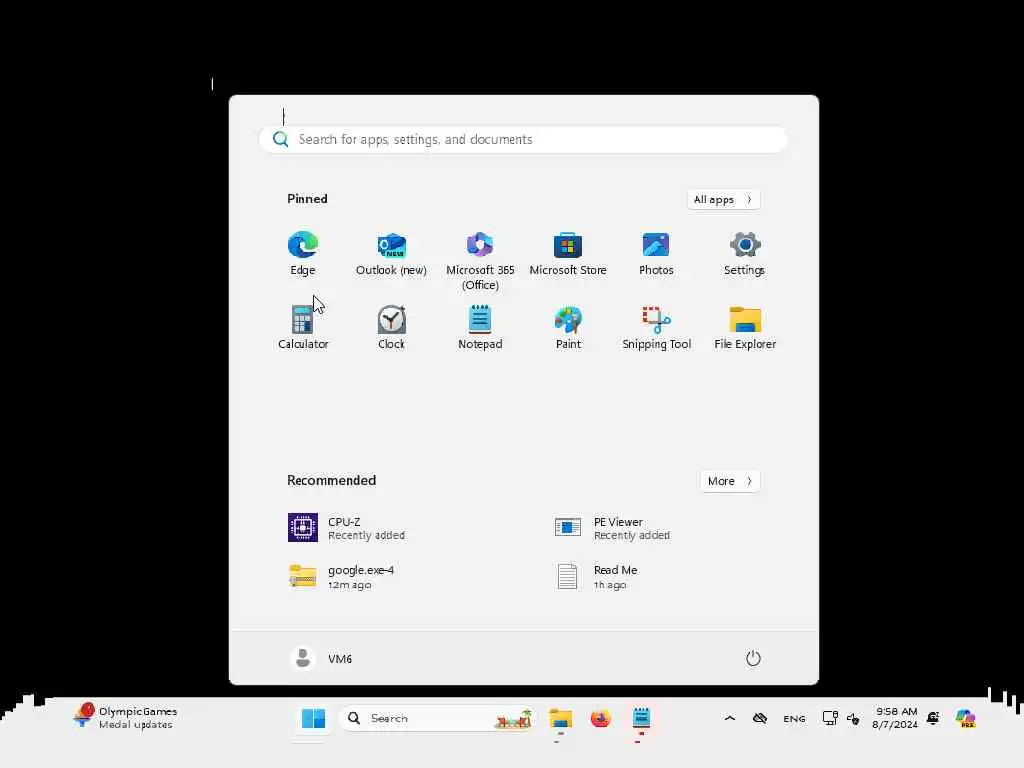Launch Outlook (new) from pinned apps

391,253
